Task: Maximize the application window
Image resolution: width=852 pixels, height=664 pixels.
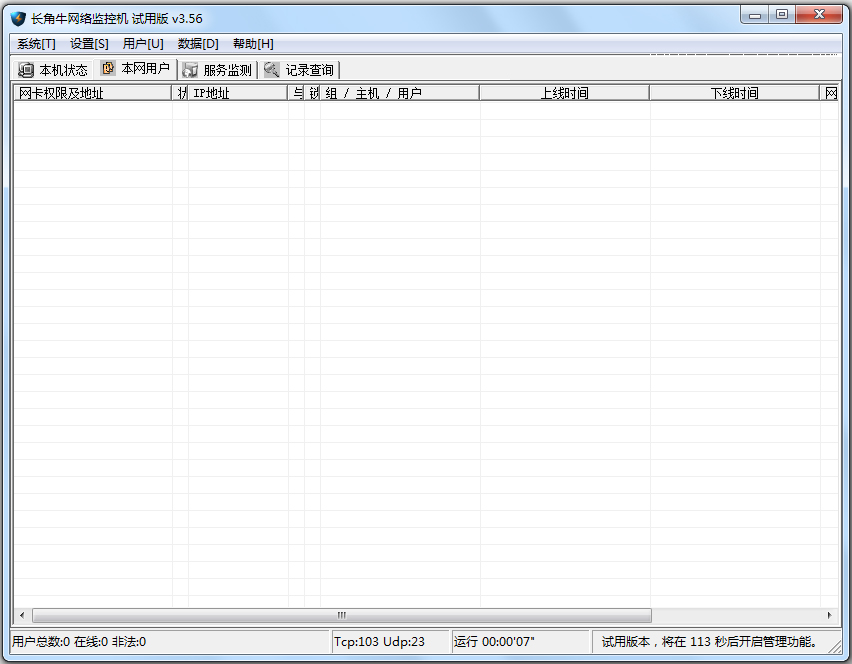Action: point(781,14)
